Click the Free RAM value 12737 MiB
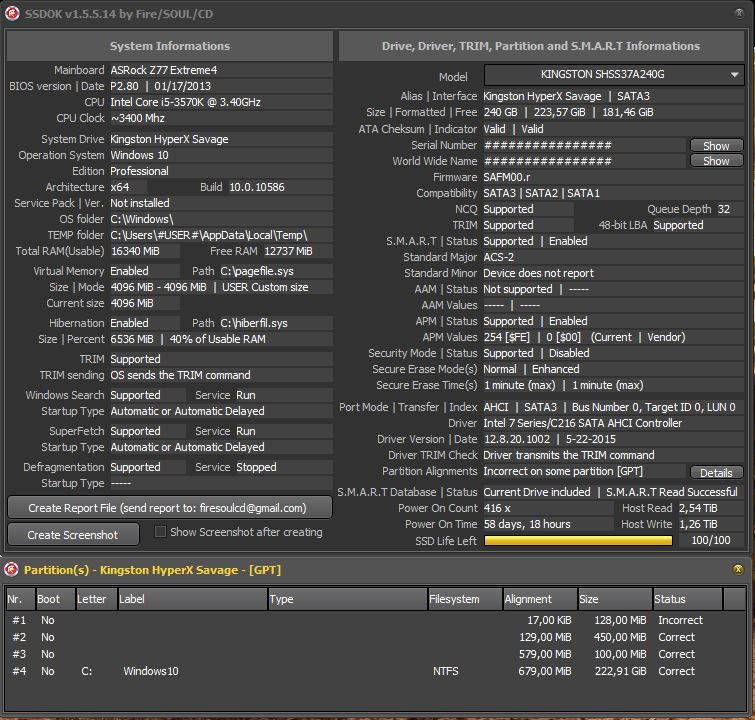 (x=288, y=251)
